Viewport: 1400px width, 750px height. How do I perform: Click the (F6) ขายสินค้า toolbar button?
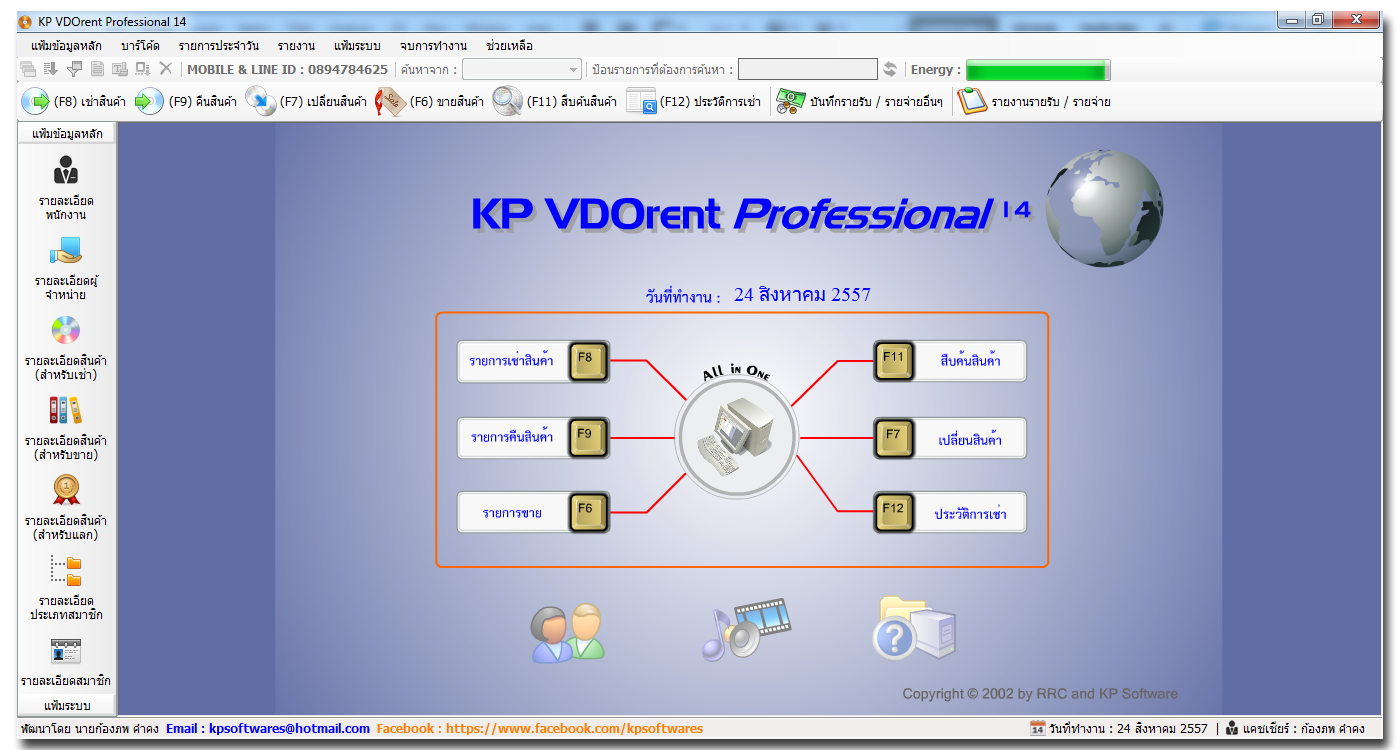[x=430, y=101]
